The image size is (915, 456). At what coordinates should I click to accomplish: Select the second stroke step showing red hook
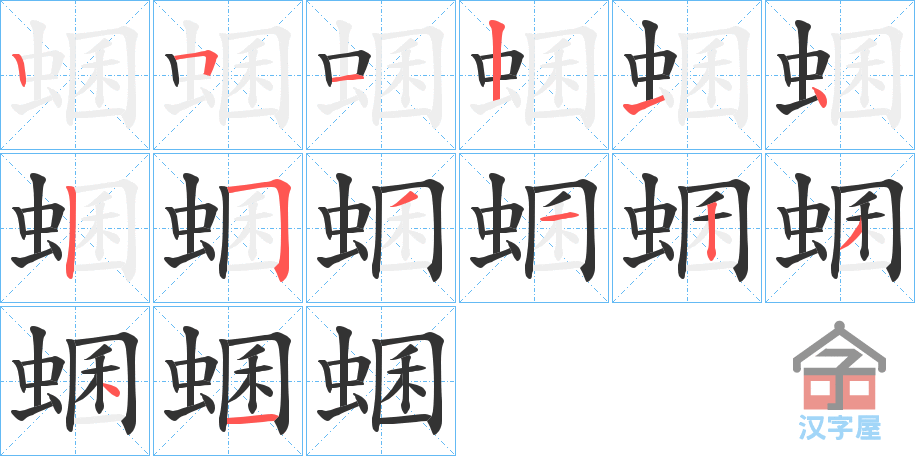(x=228, y=75)
